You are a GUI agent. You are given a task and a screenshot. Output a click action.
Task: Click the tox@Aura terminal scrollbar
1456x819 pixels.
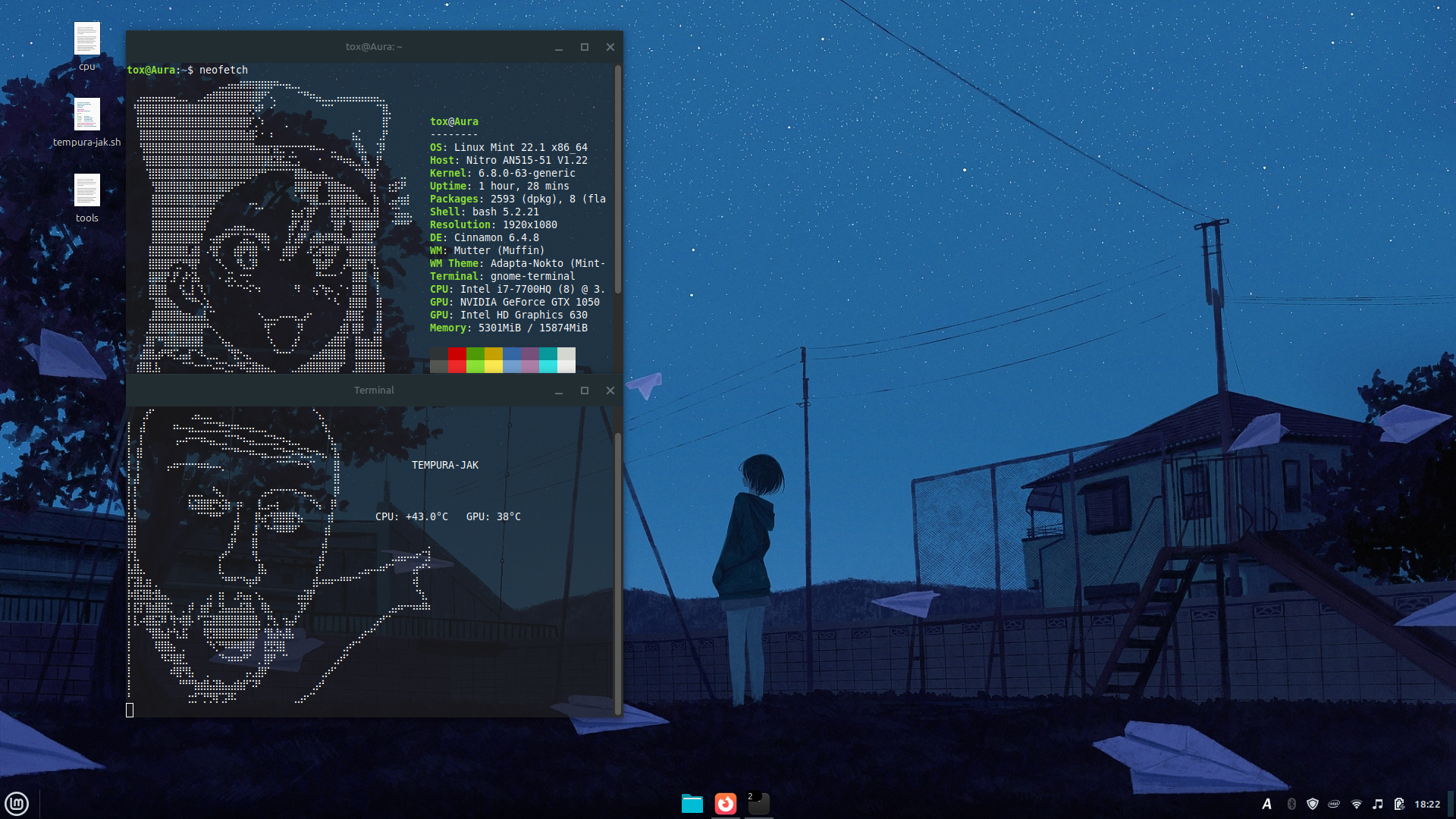[x=618, y=180]
